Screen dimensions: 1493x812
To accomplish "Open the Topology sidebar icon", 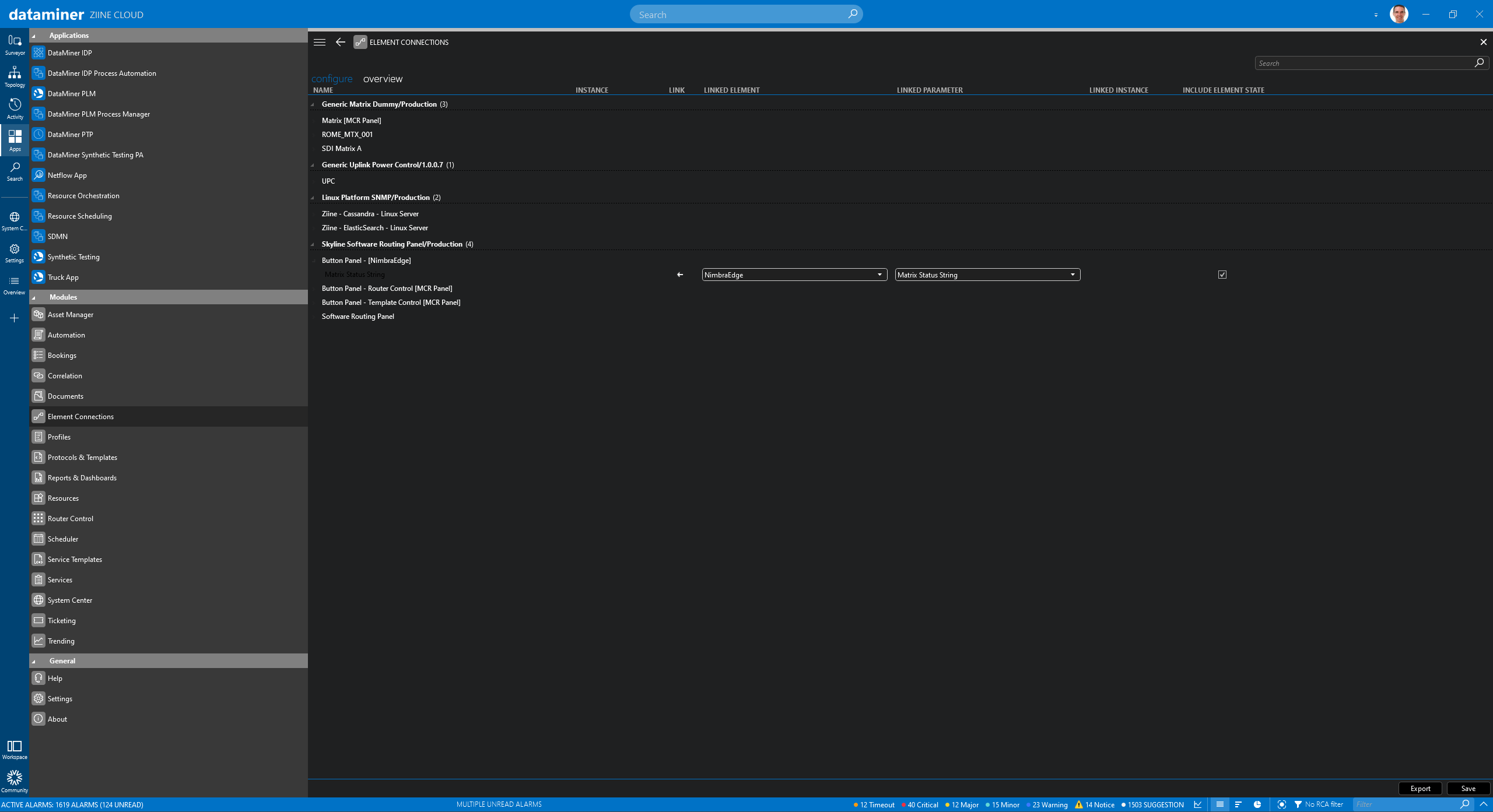I will click(15, 77).
